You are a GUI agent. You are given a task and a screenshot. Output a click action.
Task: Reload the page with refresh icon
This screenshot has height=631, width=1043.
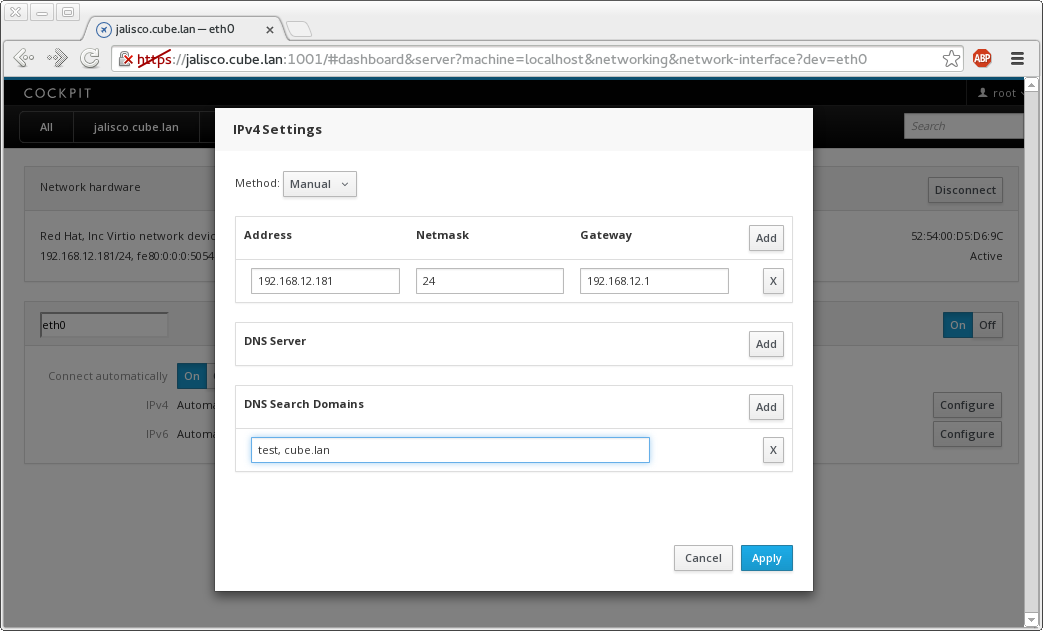(90, 59)
